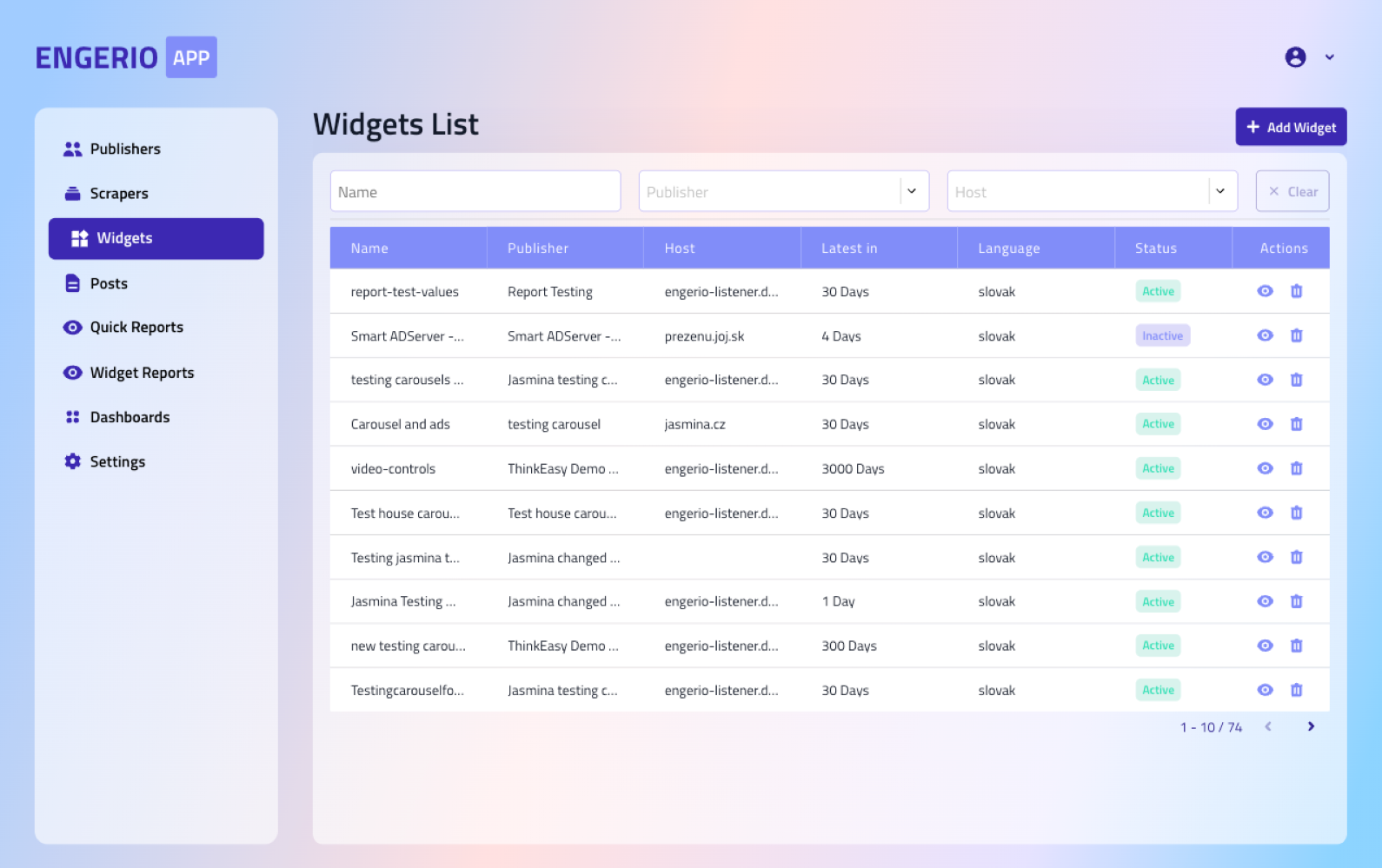Click the user account avatar icon

[x=1295, y=57]
